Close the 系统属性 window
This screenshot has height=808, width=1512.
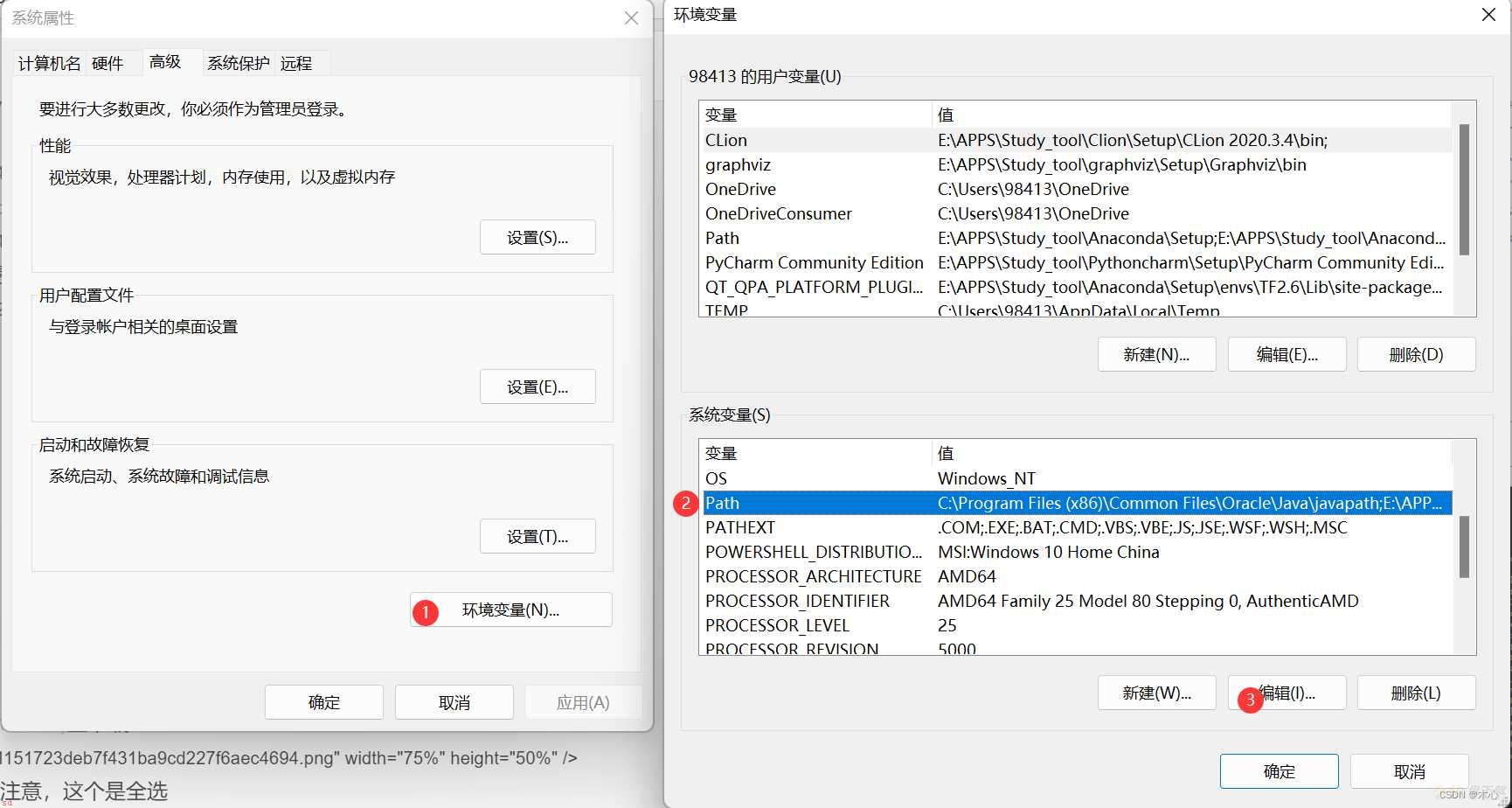[631, 17]
